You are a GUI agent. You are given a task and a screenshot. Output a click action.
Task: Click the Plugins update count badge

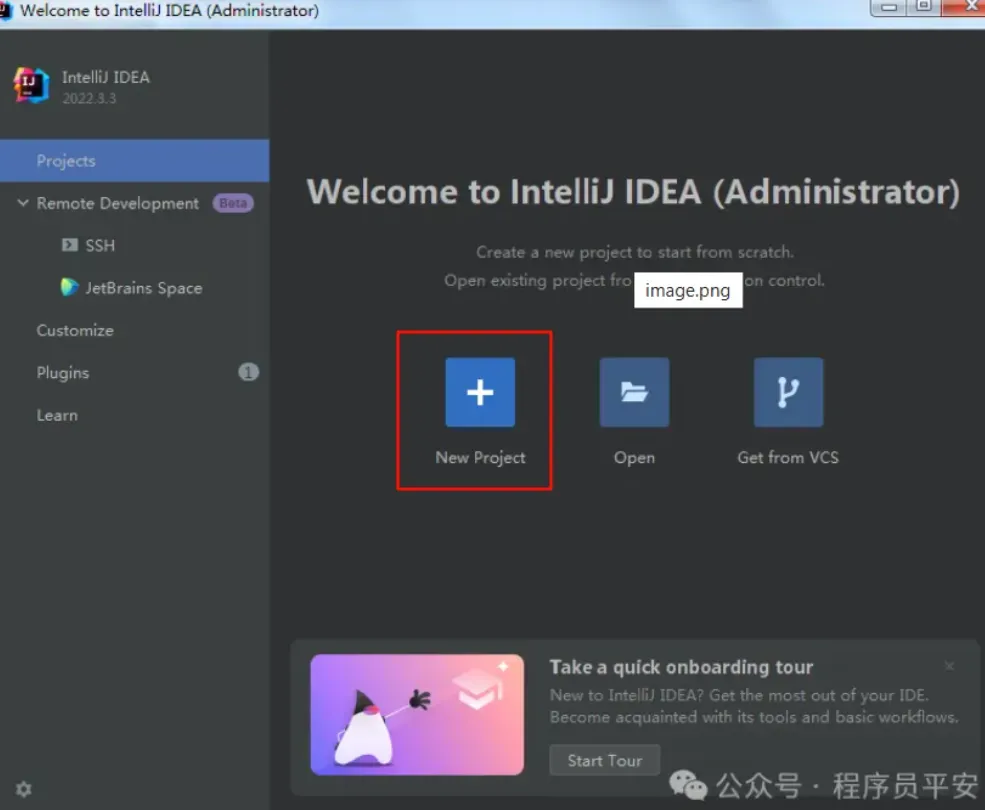coord(248,372)
